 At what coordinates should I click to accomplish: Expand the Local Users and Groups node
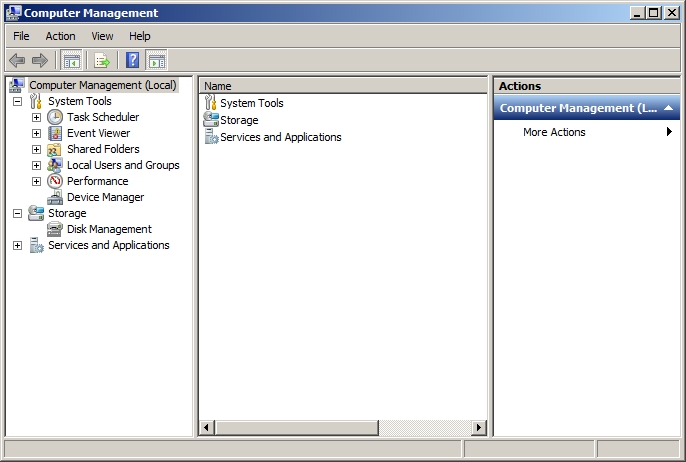[x=36, y=165]
